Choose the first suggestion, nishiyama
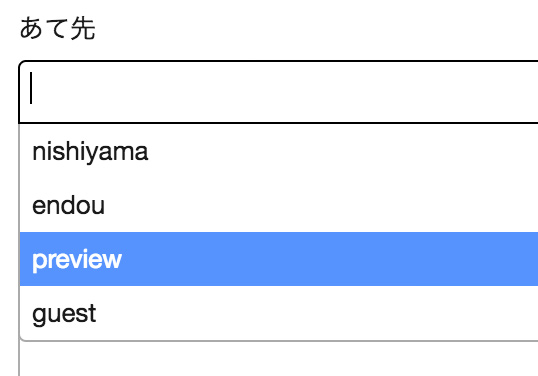 click(279, 151)
